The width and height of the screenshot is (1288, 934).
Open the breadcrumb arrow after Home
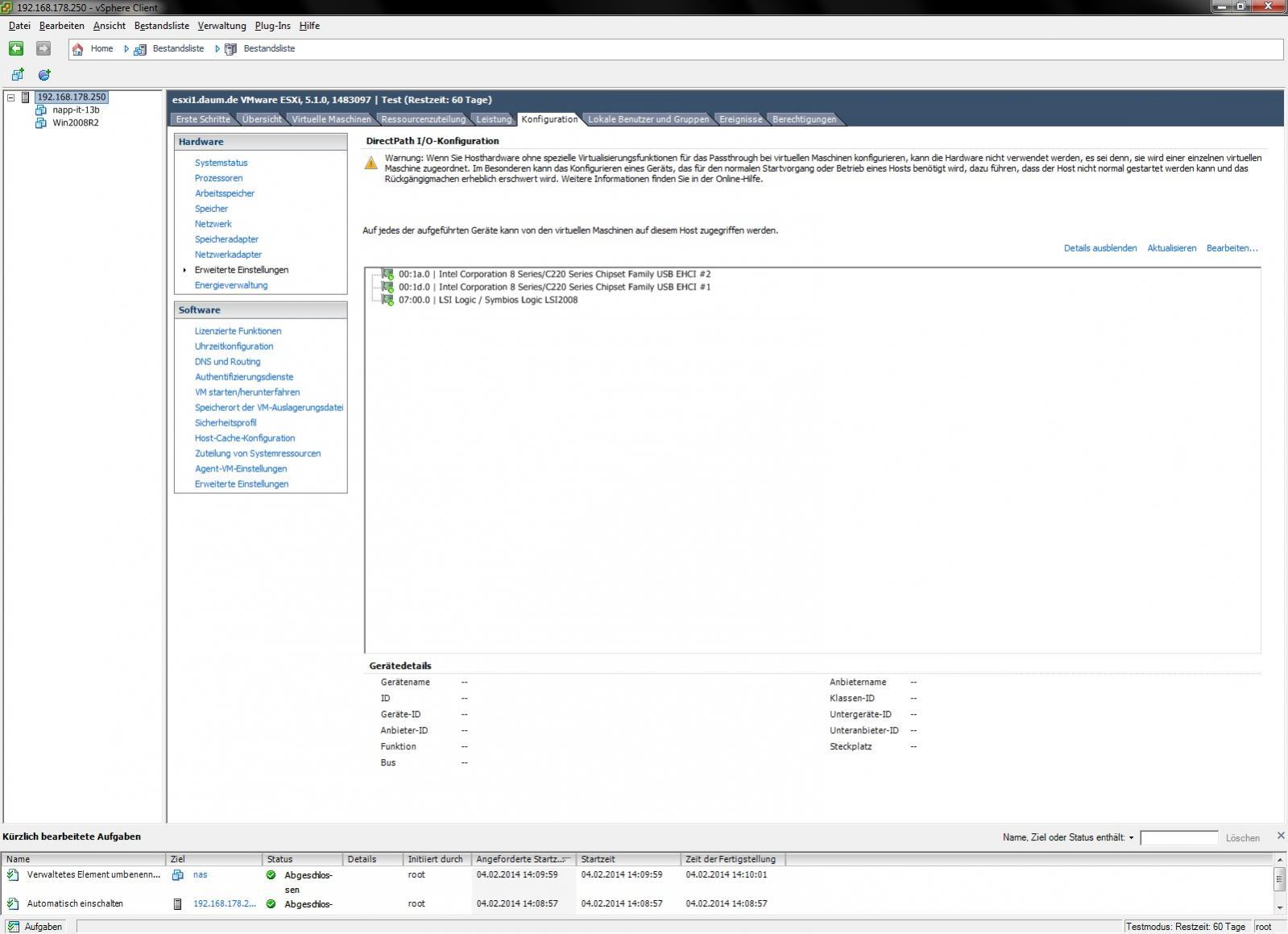point(126,49)
